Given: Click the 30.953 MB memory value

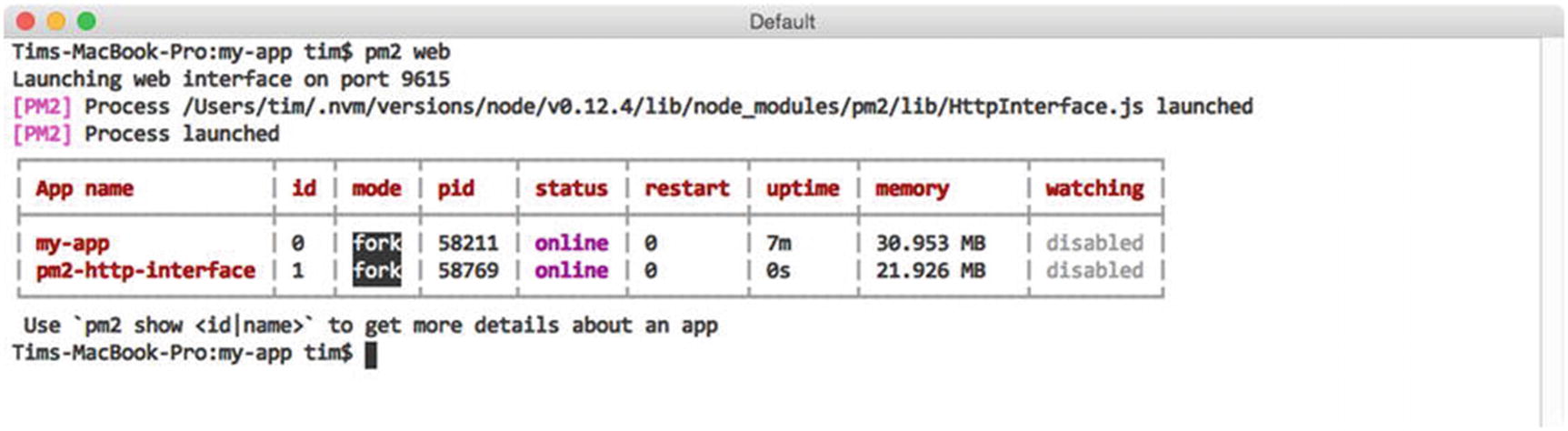Looking at the screenshot, I should [x=930, y=244].
